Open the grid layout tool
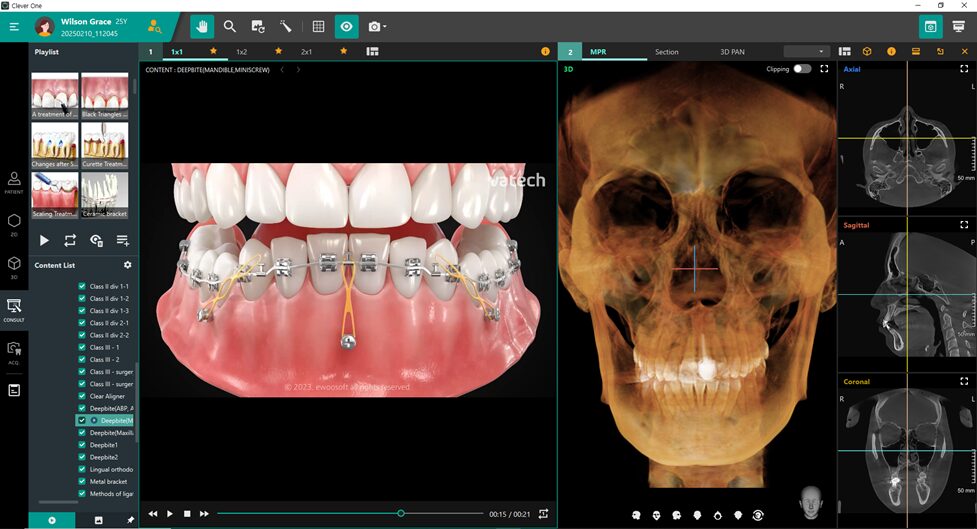977x529 pixels. tap(318, 26)
